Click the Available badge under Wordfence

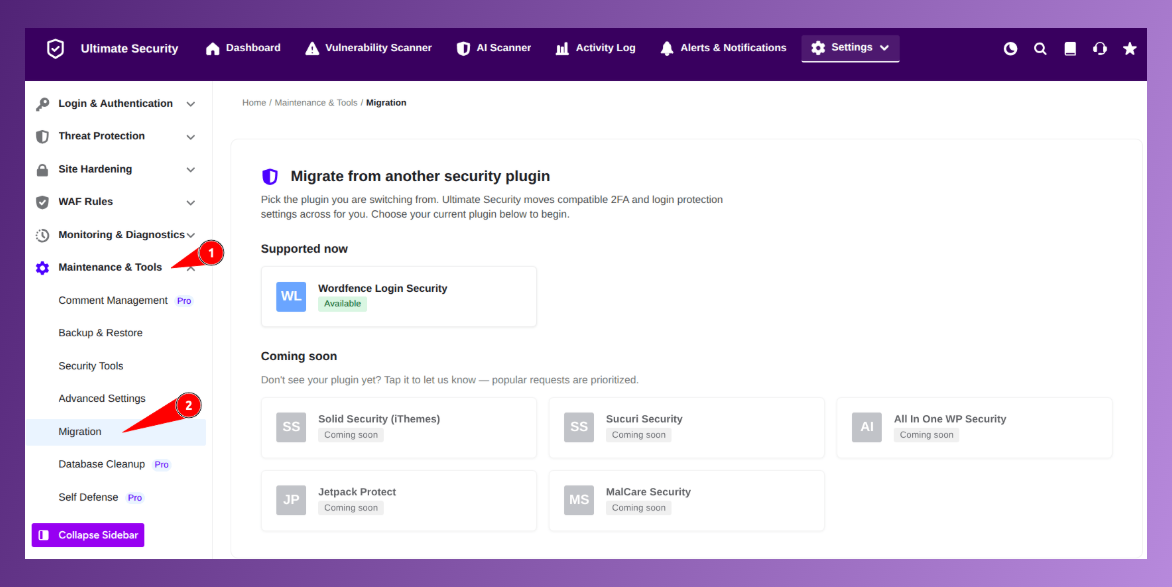[342, 304]
